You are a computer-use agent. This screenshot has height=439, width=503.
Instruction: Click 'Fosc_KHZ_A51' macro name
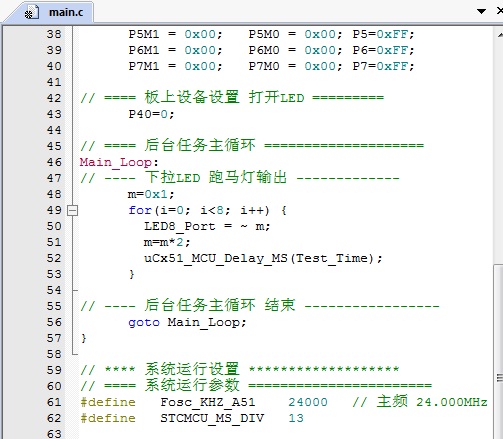(208, 402)
